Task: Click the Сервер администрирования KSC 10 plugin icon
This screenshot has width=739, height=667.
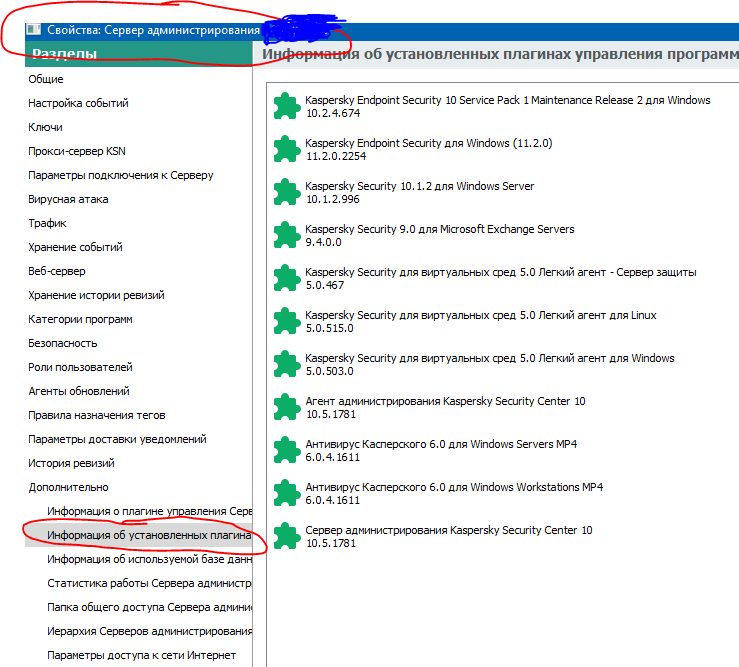Action: pyautogui.click(x=287, y=536)
